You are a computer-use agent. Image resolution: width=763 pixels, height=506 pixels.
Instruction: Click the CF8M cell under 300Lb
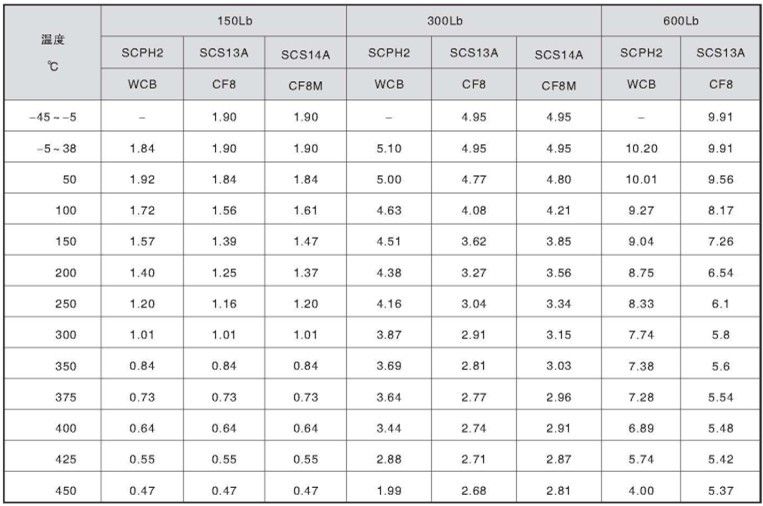[x=559, y=85]
